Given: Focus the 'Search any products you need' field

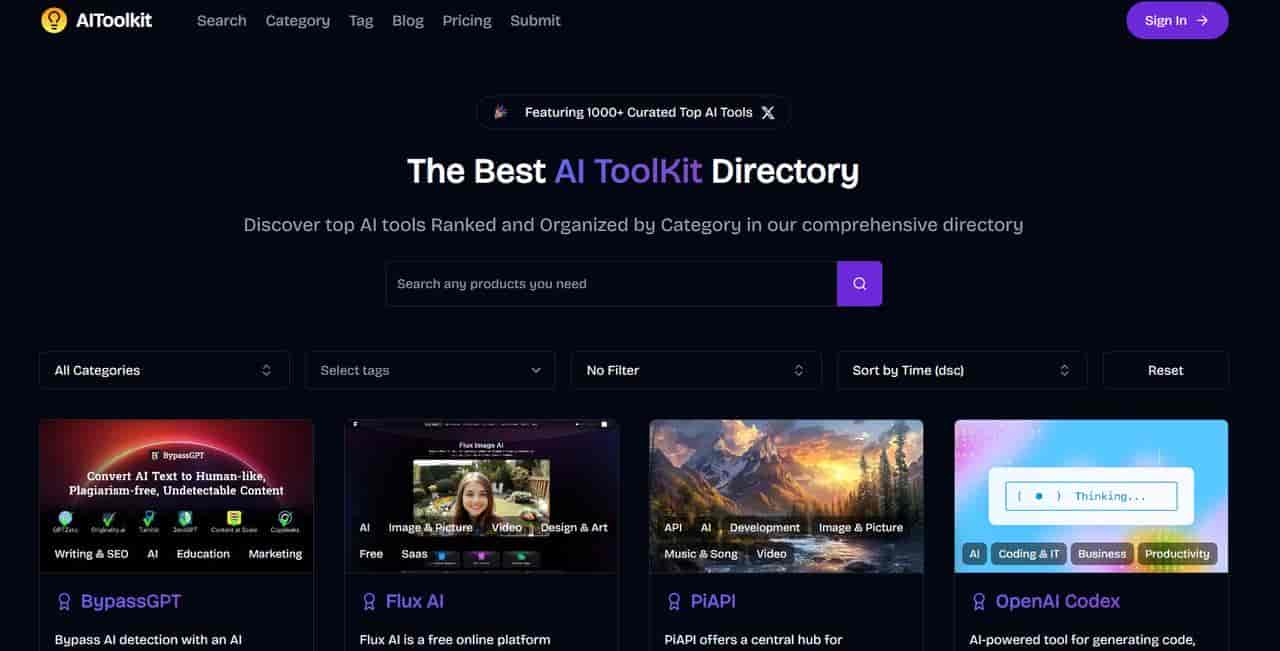Looking at the screenshot, I should pyautogui.click(x=611, y=284).
